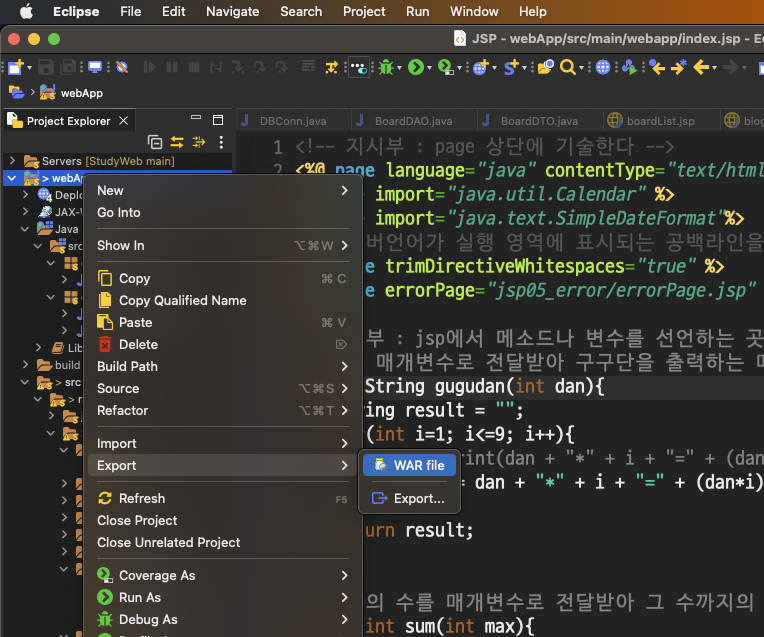Click the Resume debug icon

(150, 67)
